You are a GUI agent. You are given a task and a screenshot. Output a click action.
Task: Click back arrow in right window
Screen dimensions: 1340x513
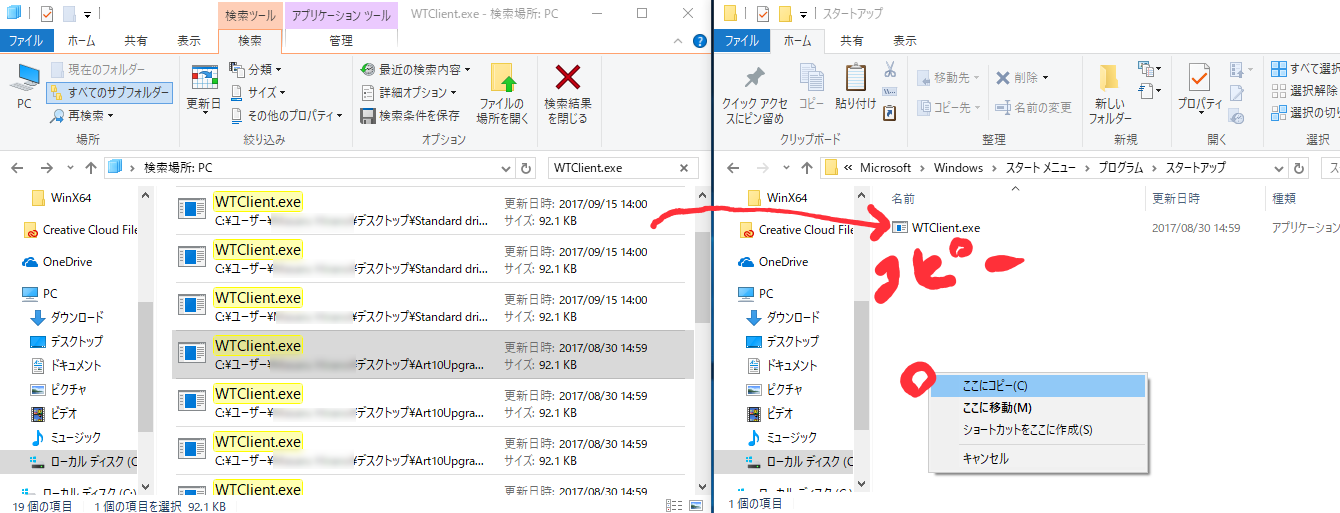tap(732, 168)
